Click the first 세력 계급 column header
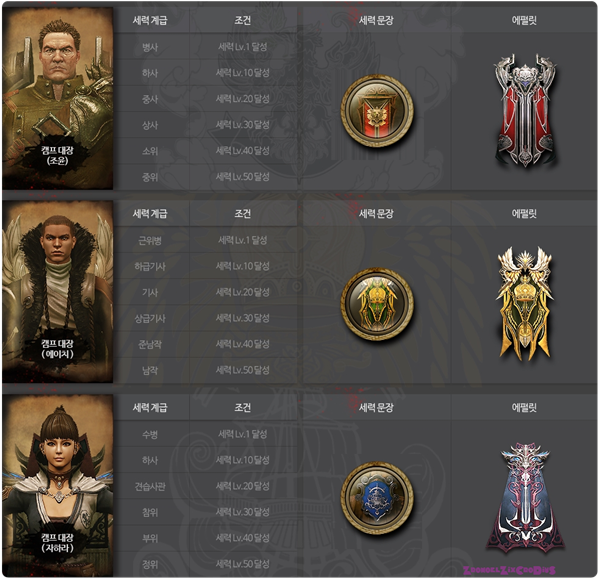 [150, 20]
